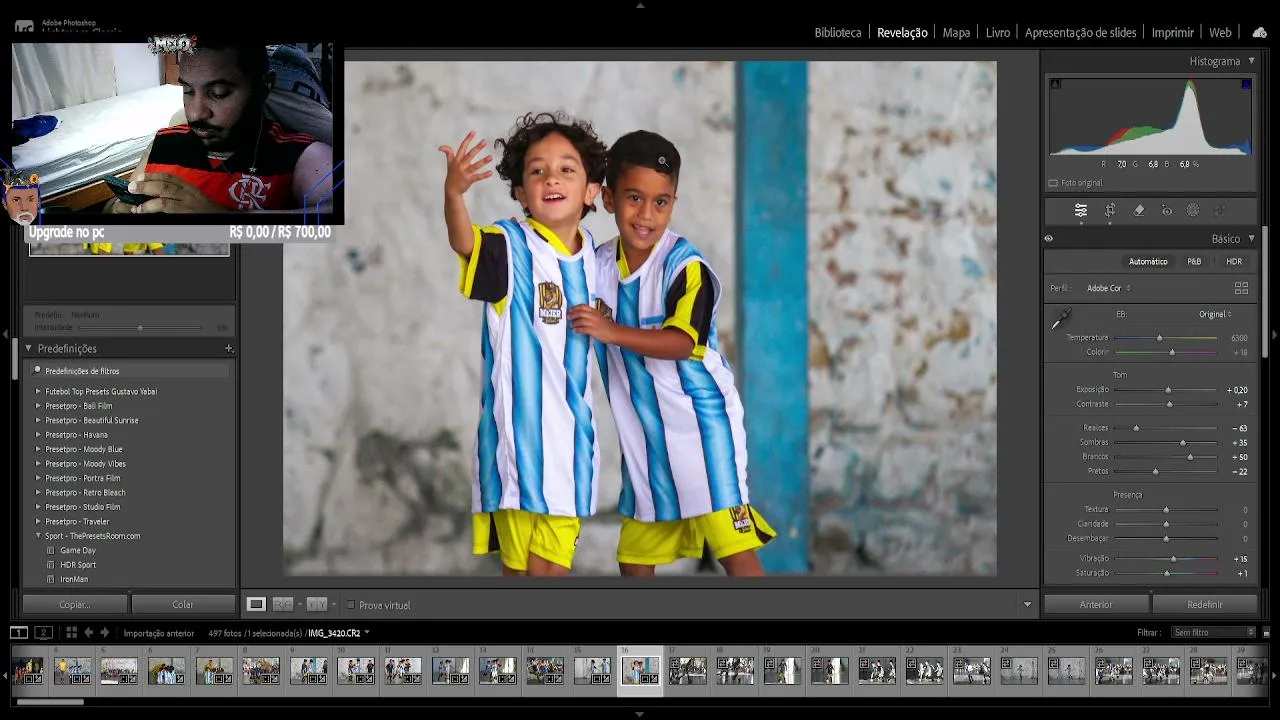Expand Futebol Top Presets Gustavo Vabal folder
Screen dimensions: 1280x720
(x=38, y=391)
